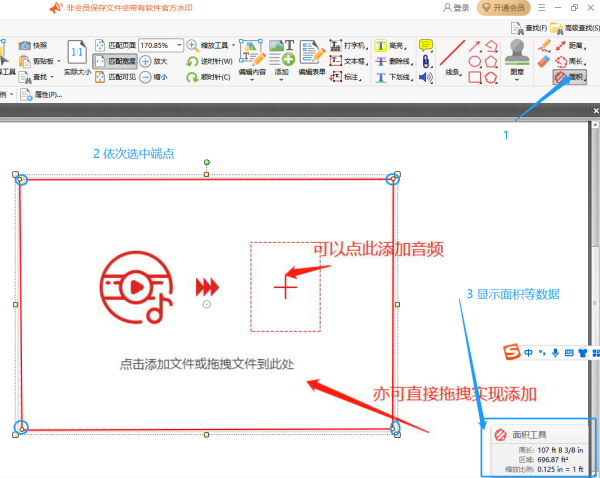Open the zoom percentage 170.85% dropdown
Image resolution: width=600 pixels, height=478 pixels.
coord(179,45)
